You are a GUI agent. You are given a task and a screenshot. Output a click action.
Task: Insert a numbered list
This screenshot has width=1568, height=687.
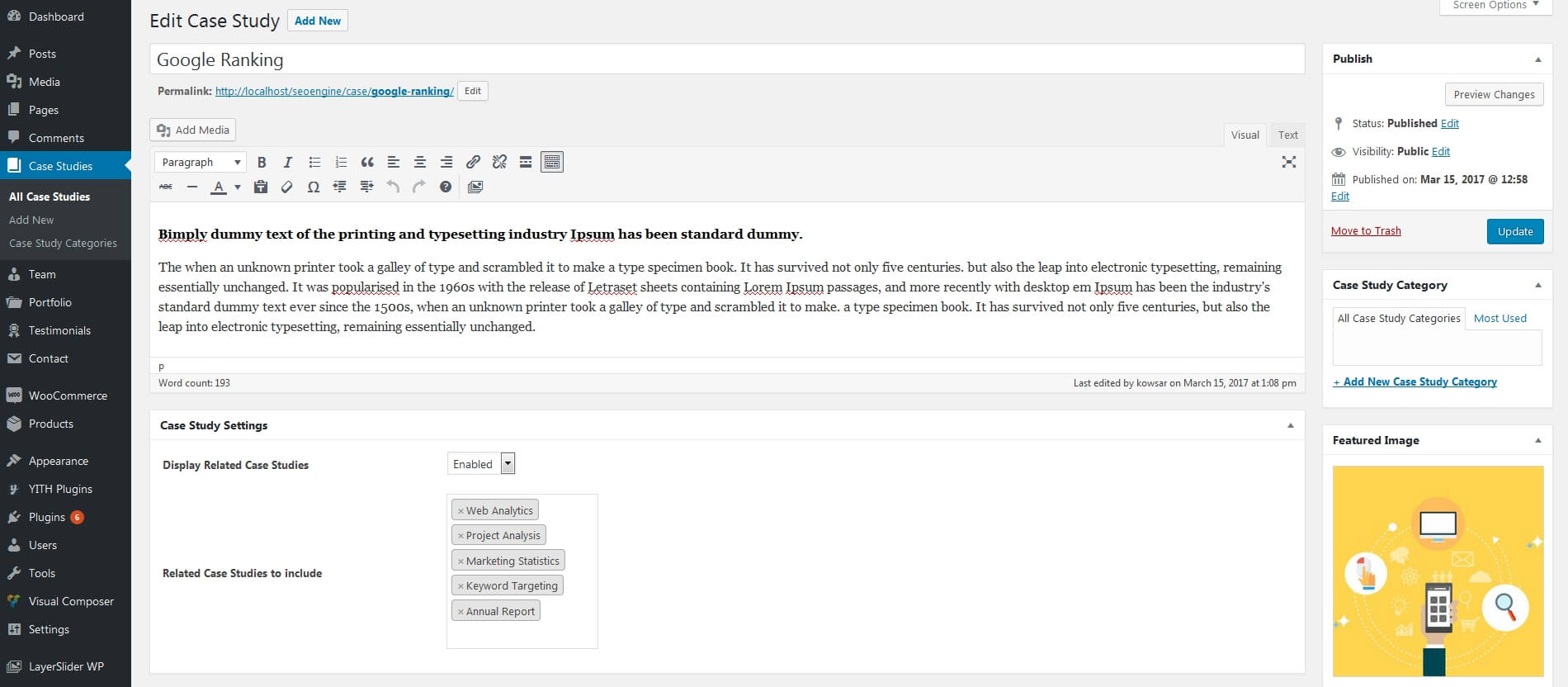click(341, 163)
